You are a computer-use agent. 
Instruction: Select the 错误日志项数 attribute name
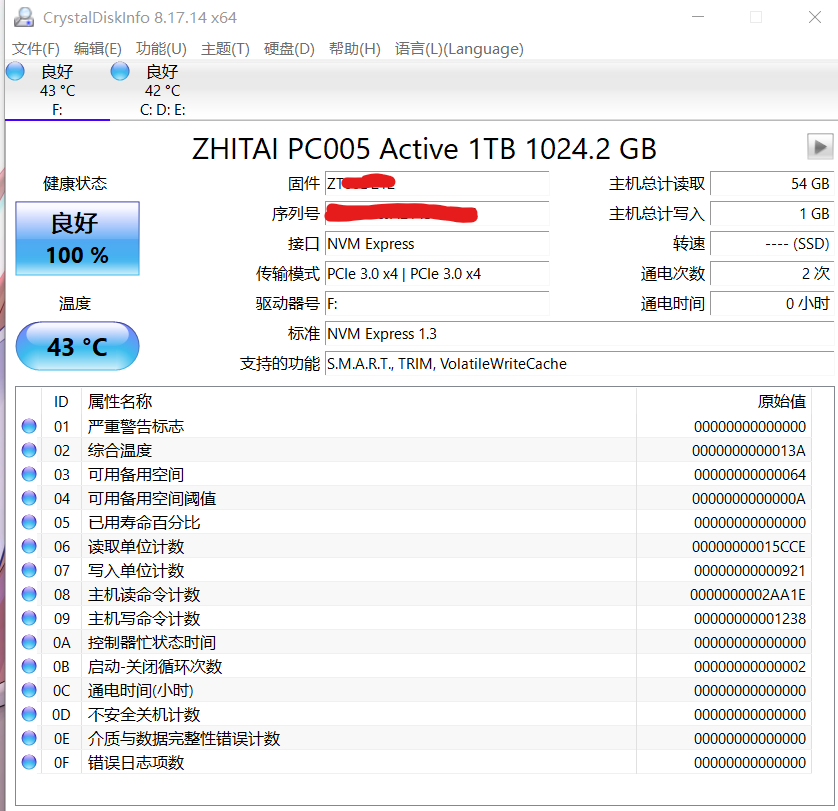pyautogui.click(x=136, y=762)
